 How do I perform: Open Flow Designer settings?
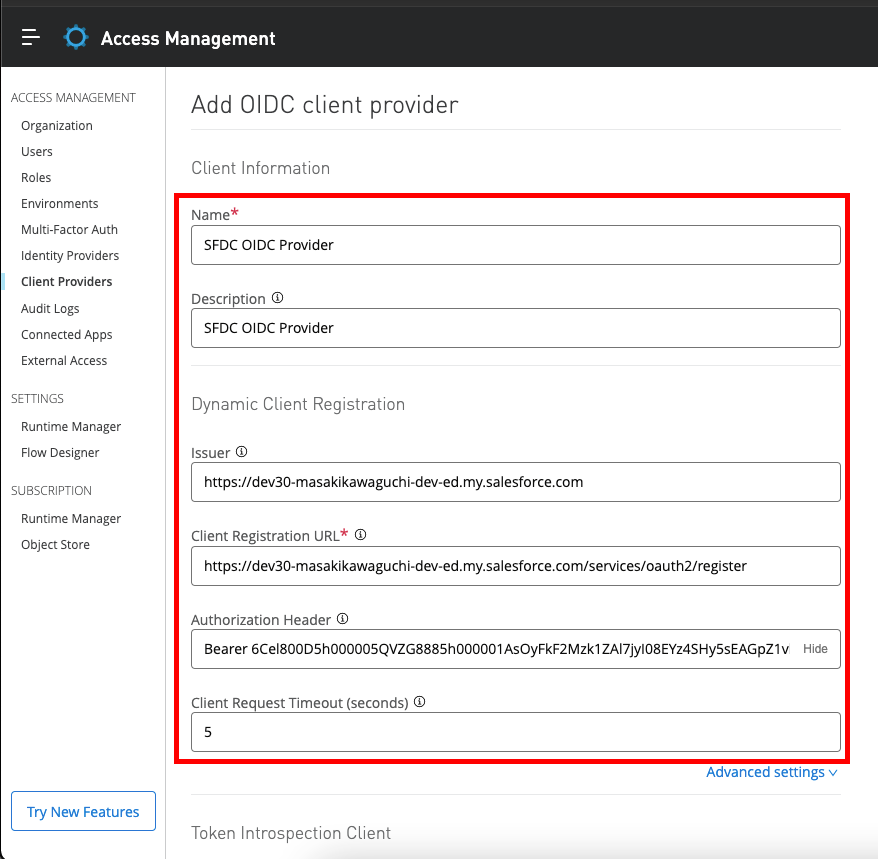(x=60, y=453)
